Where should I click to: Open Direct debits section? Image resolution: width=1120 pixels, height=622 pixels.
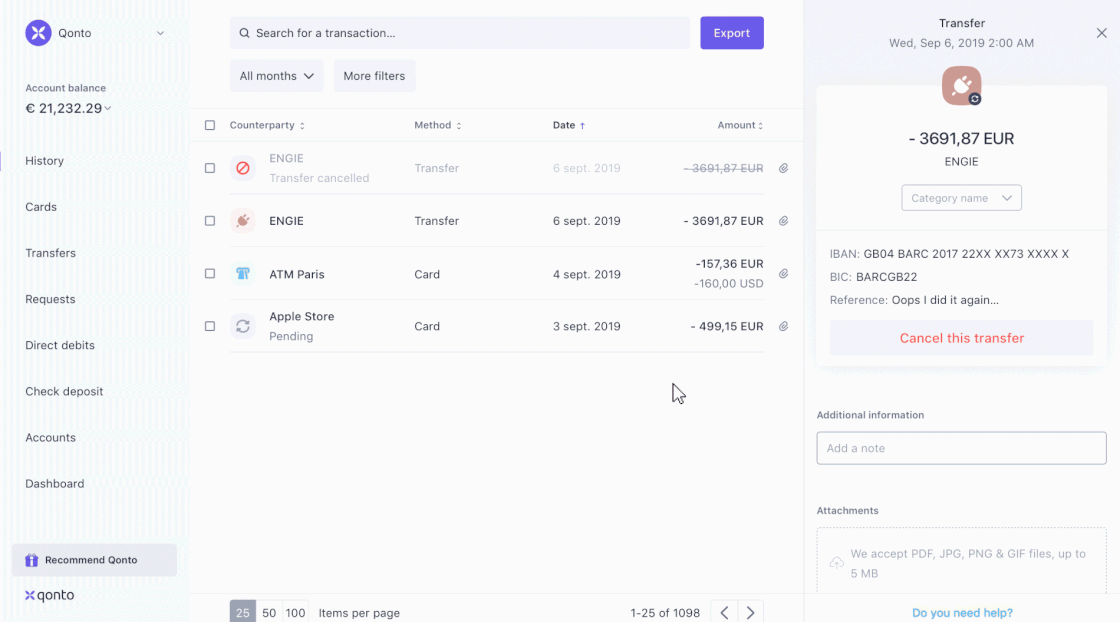point(60,345)
